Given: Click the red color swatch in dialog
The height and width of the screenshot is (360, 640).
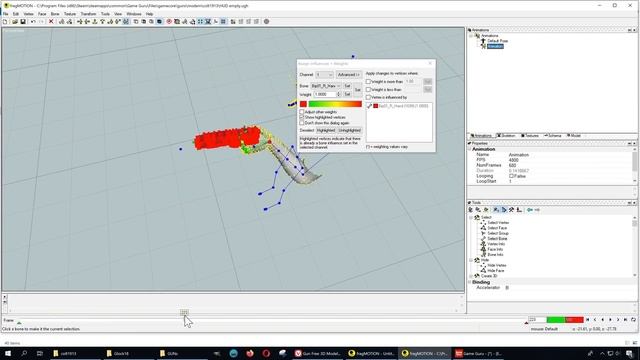Looking at the screenshot, I should point(303,104).
